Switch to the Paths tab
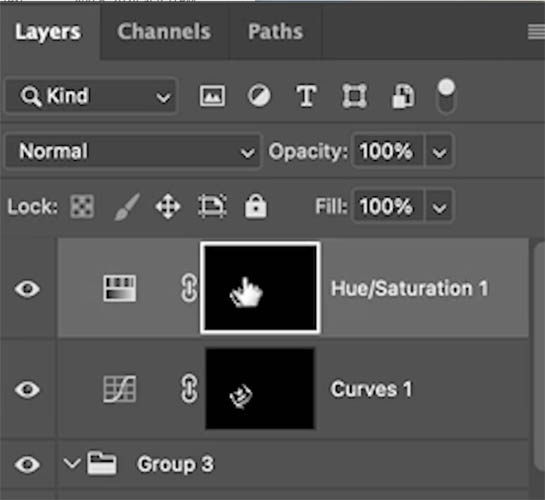The image size is (545, 500). pos(275,32)
